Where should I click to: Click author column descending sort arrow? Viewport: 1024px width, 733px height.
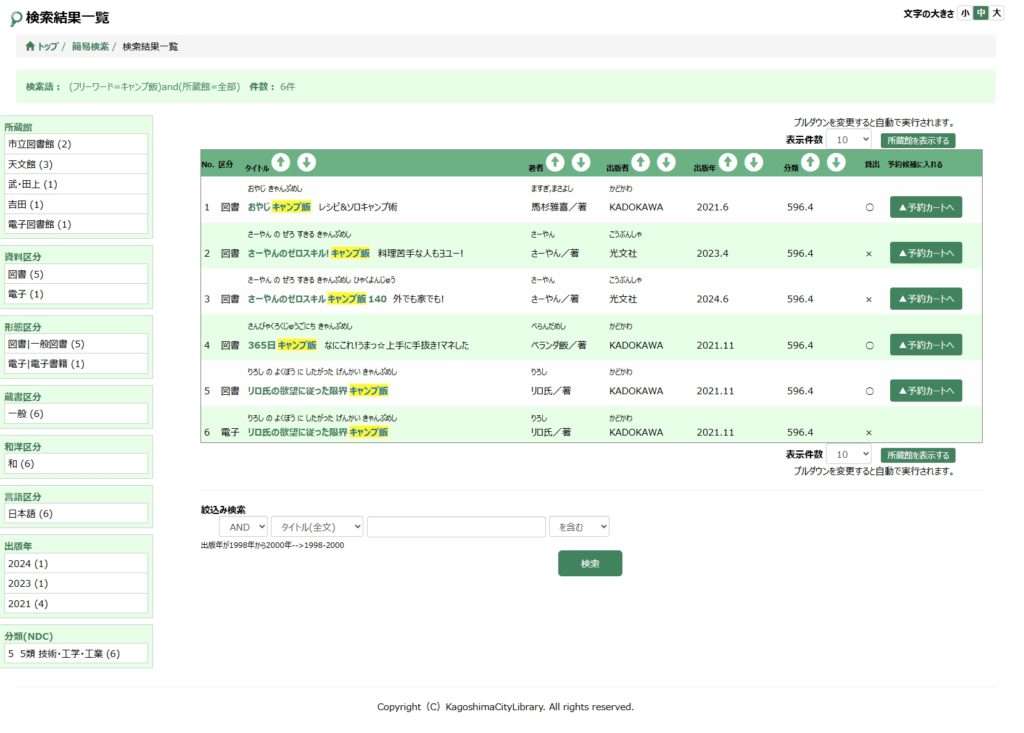(x=581, y=163)
